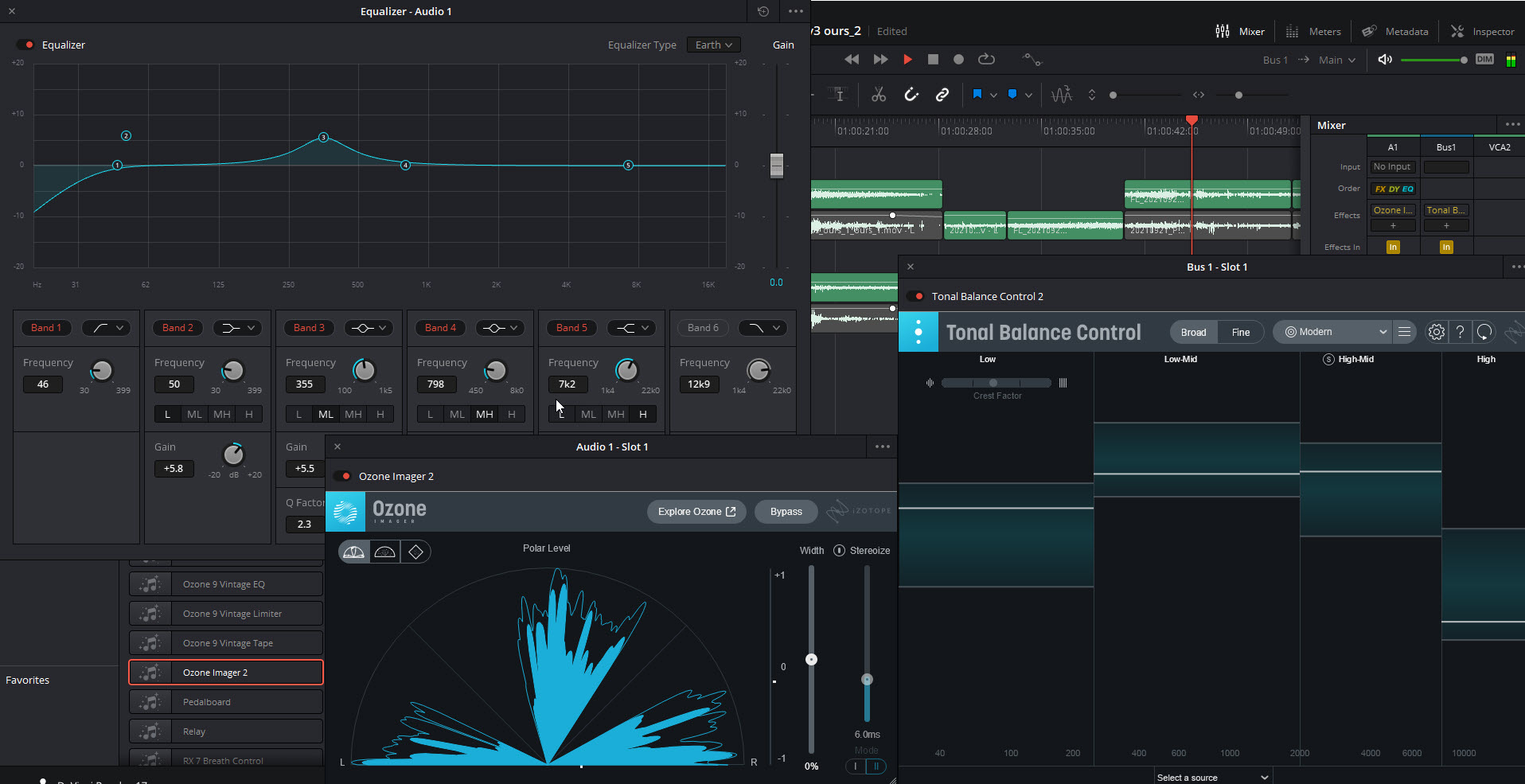Select Ozone 9 Vintage Tape in the effects list
The width and height of the screenshot is (1525, 784).
pyautogui.click(x=227, y=642)
